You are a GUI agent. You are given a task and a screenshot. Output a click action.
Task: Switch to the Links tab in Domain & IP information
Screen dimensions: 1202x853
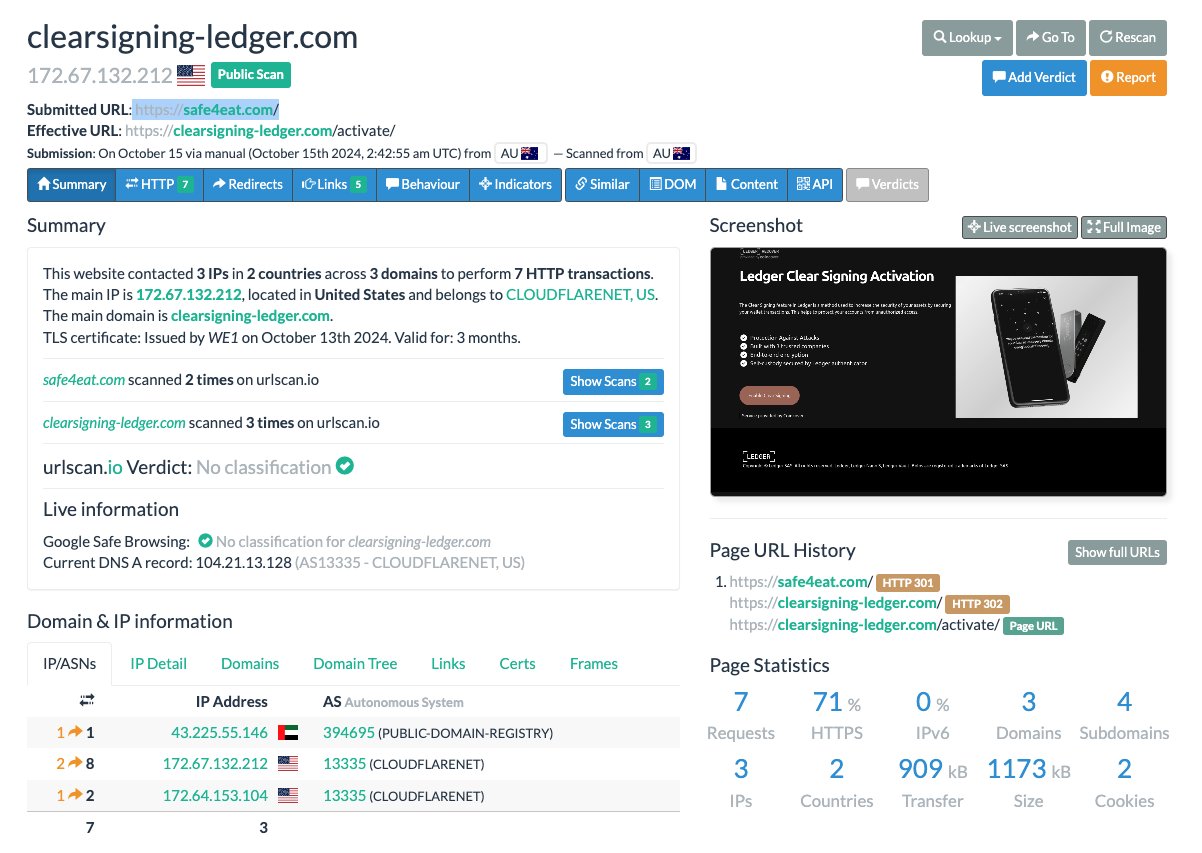click(x=448, y=663)
